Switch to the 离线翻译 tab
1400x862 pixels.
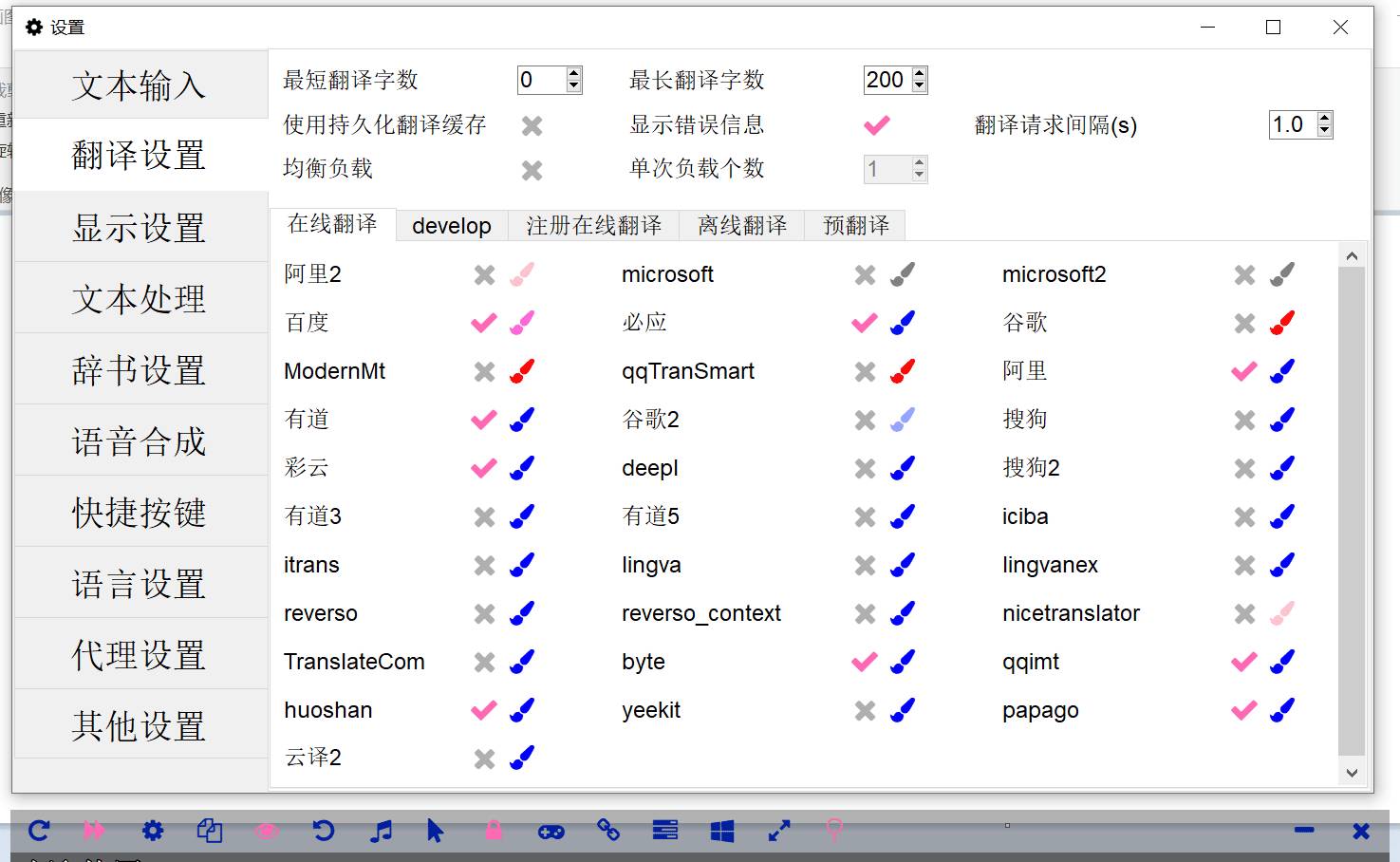742,226
